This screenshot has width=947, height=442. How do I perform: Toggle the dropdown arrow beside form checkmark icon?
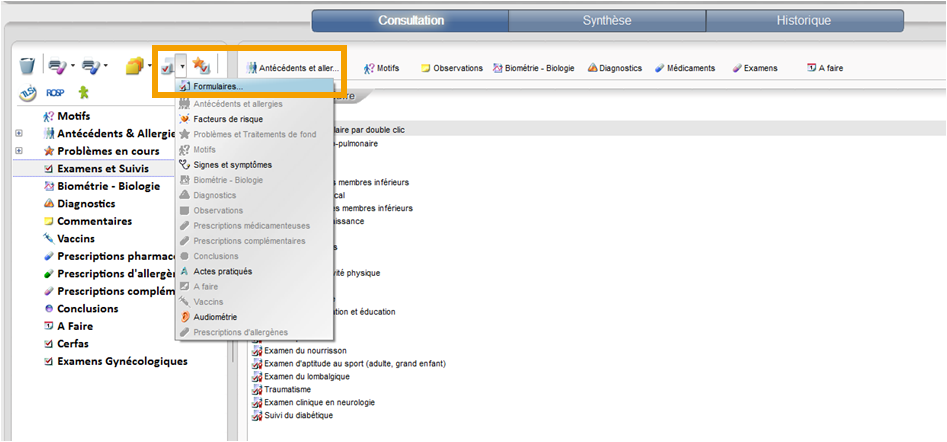point(182,66)
